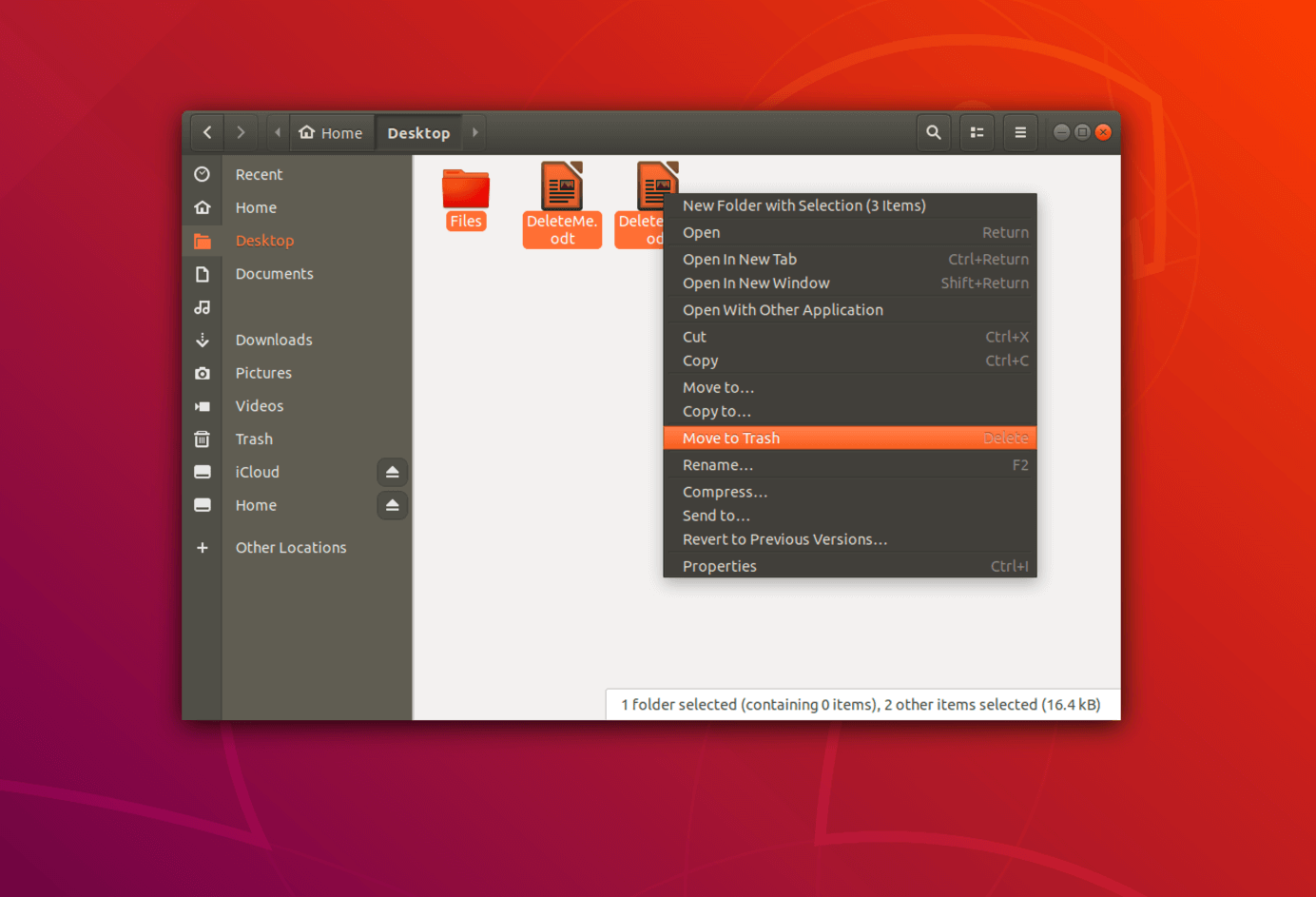Screen dimensions: 1316x897
Task: Open Send to... submenu option
Action: 716,515
